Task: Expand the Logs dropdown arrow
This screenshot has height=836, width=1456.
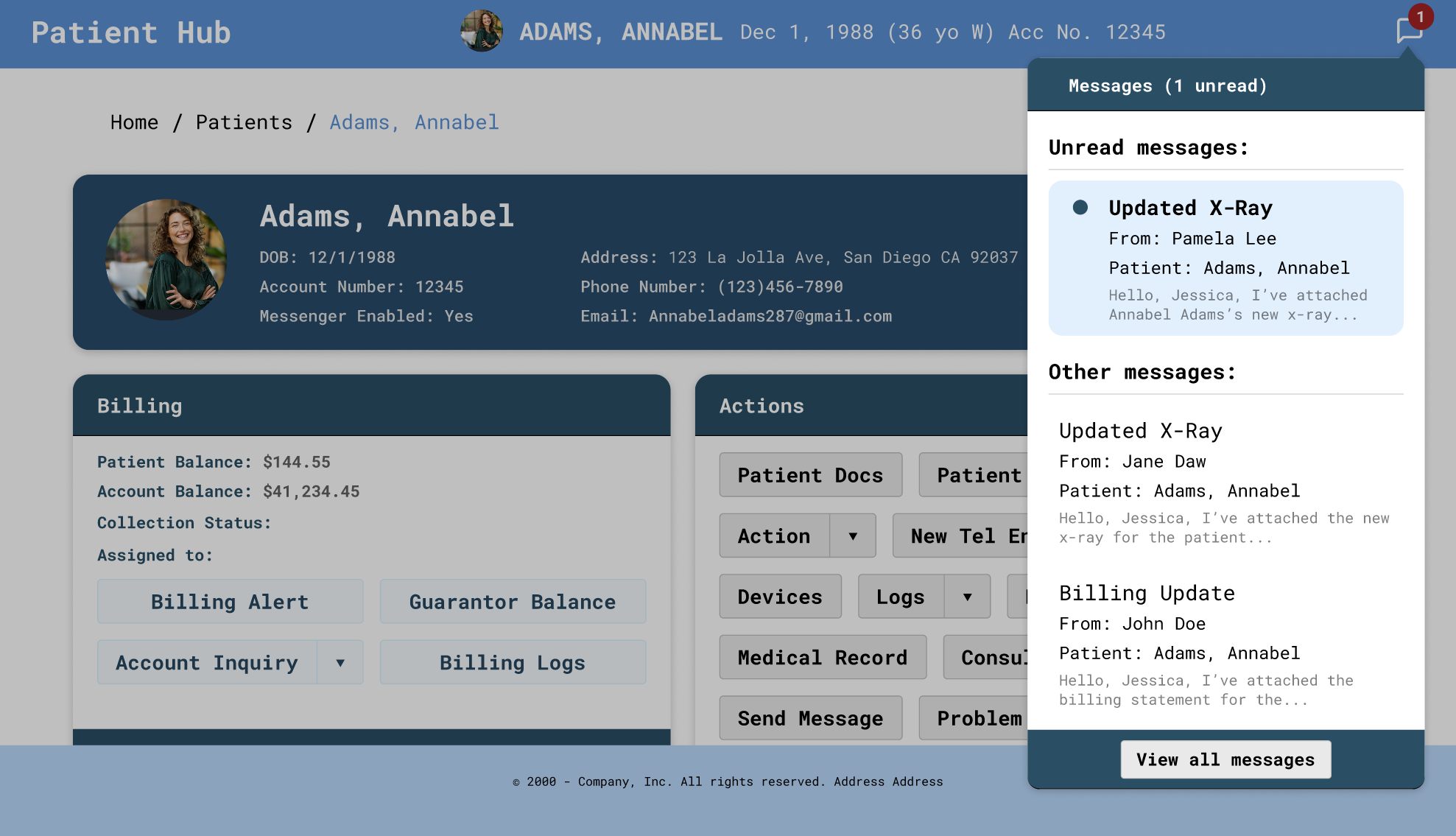Action: [967, 597]
